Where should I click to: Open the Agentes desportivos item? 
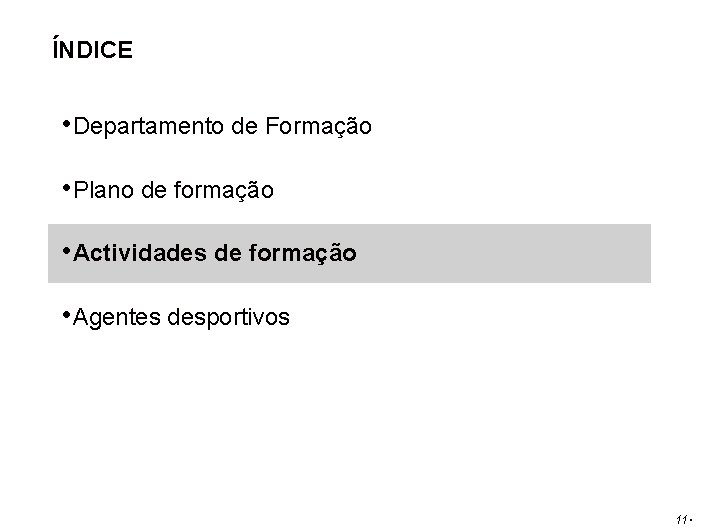(181, 317)
